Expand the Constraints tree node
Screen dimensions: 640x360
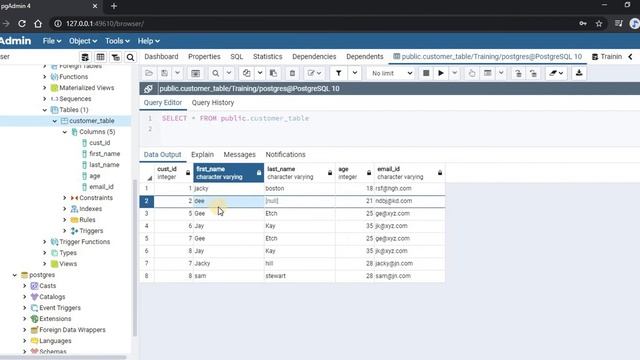click(65, 198)
